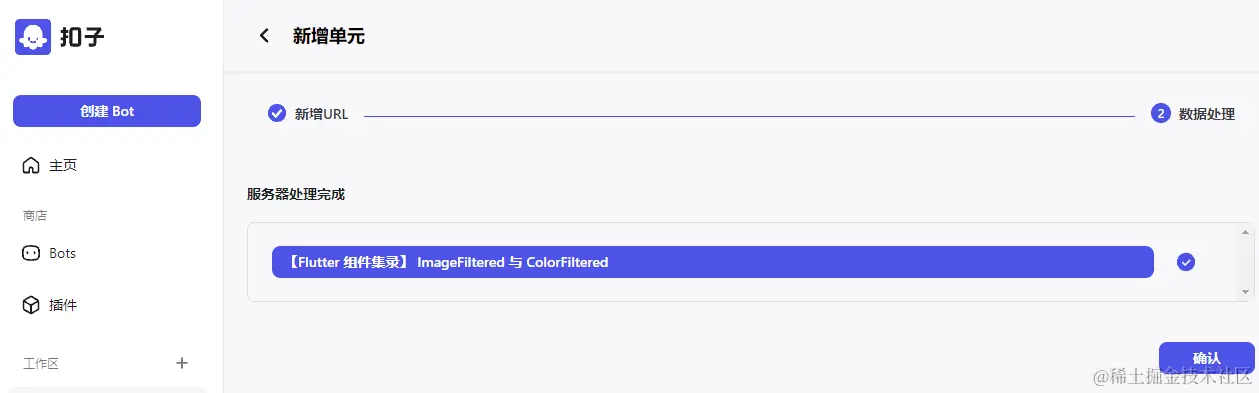Click the 创建 Bot button
Screen dimensions: 1259x393
tap(107, 111)
